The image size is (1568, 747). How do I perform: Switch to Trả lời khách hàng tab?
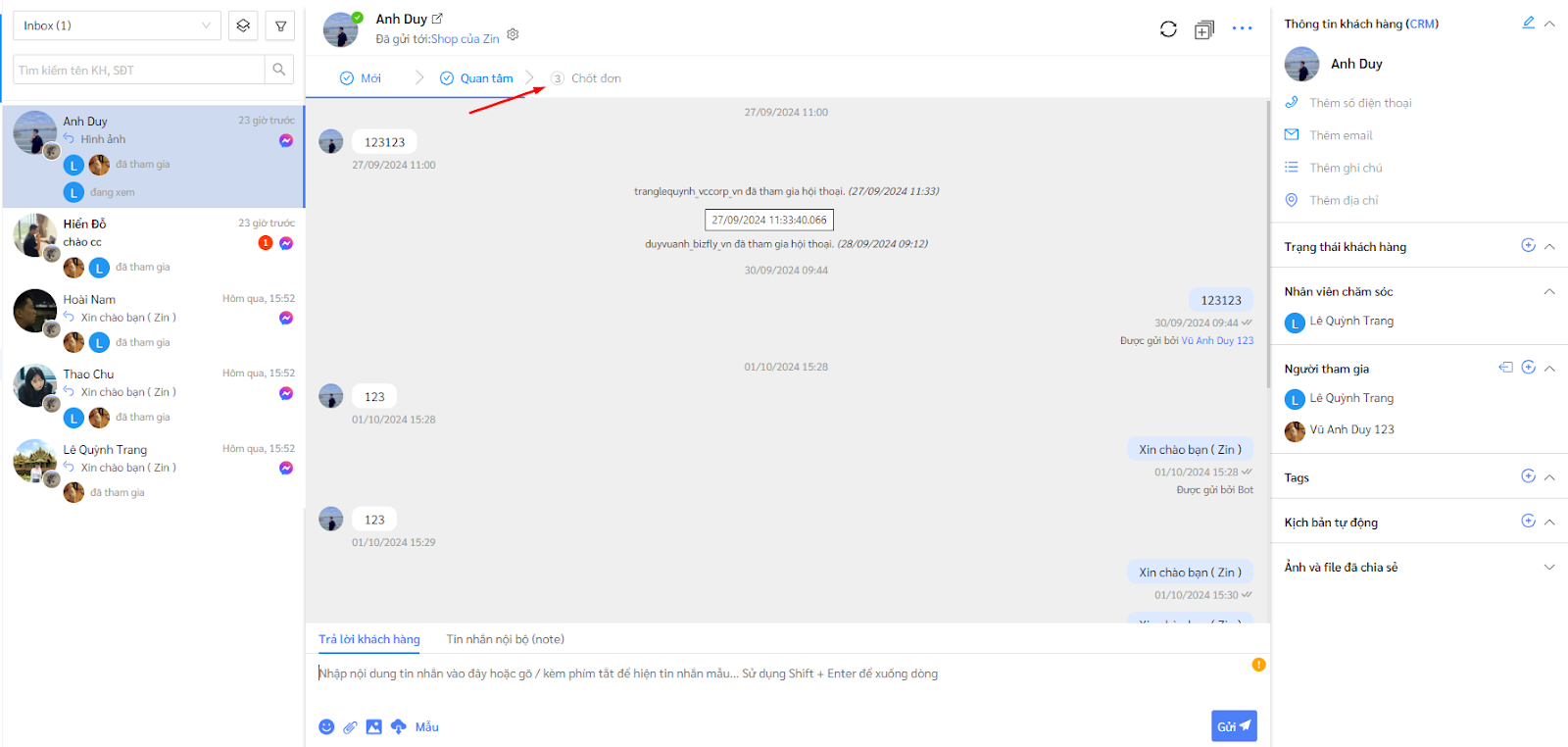368,639
